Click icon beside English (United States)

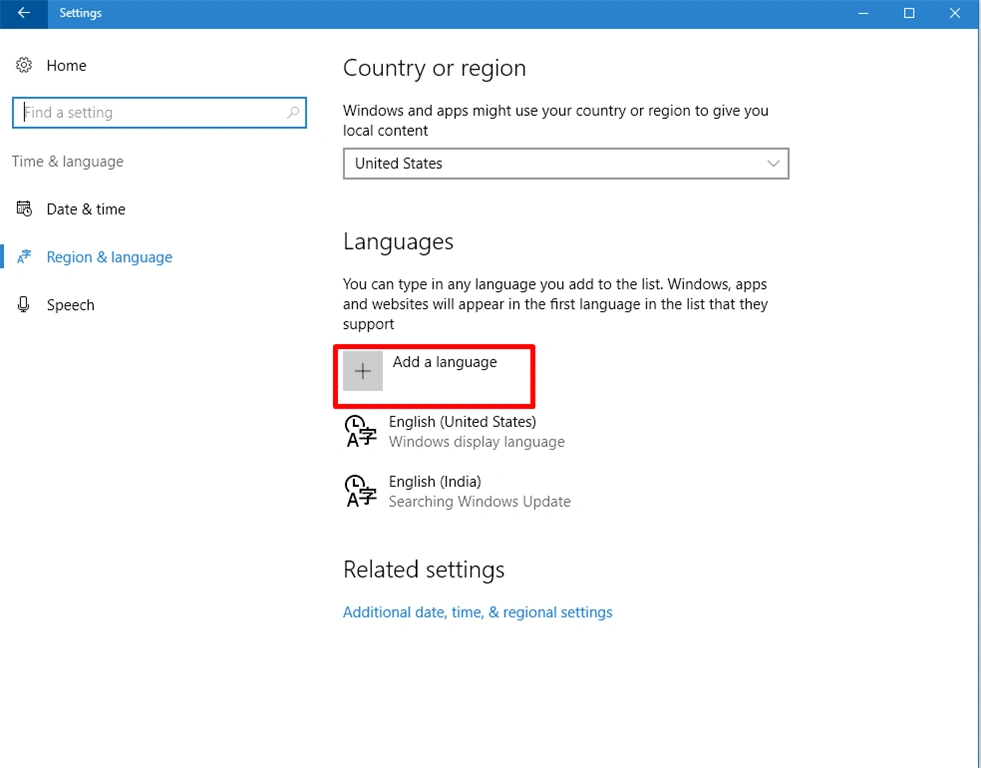coord(361,432)
